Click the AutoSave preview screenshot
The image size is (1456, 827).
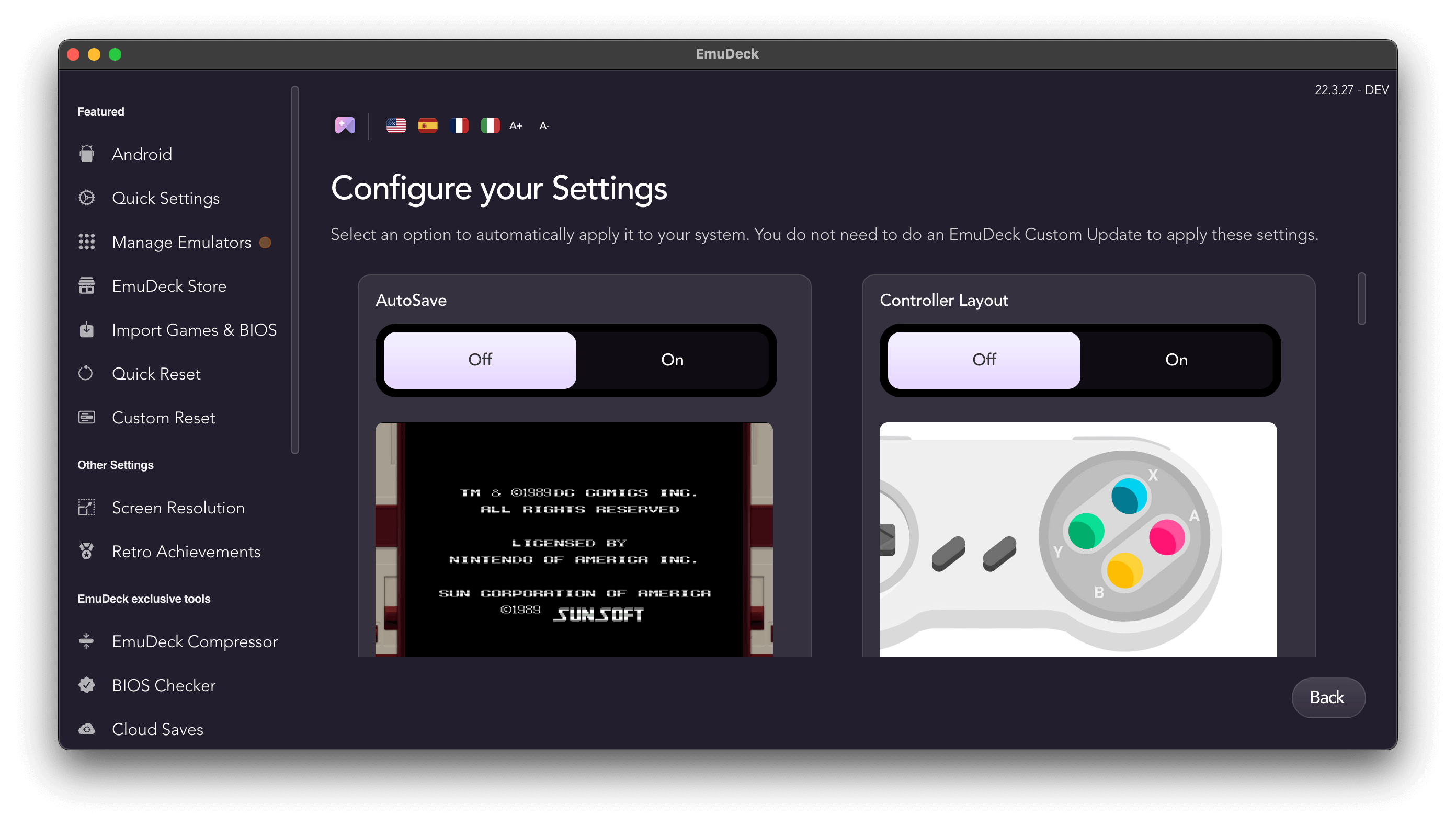click(x=574, y=539)
